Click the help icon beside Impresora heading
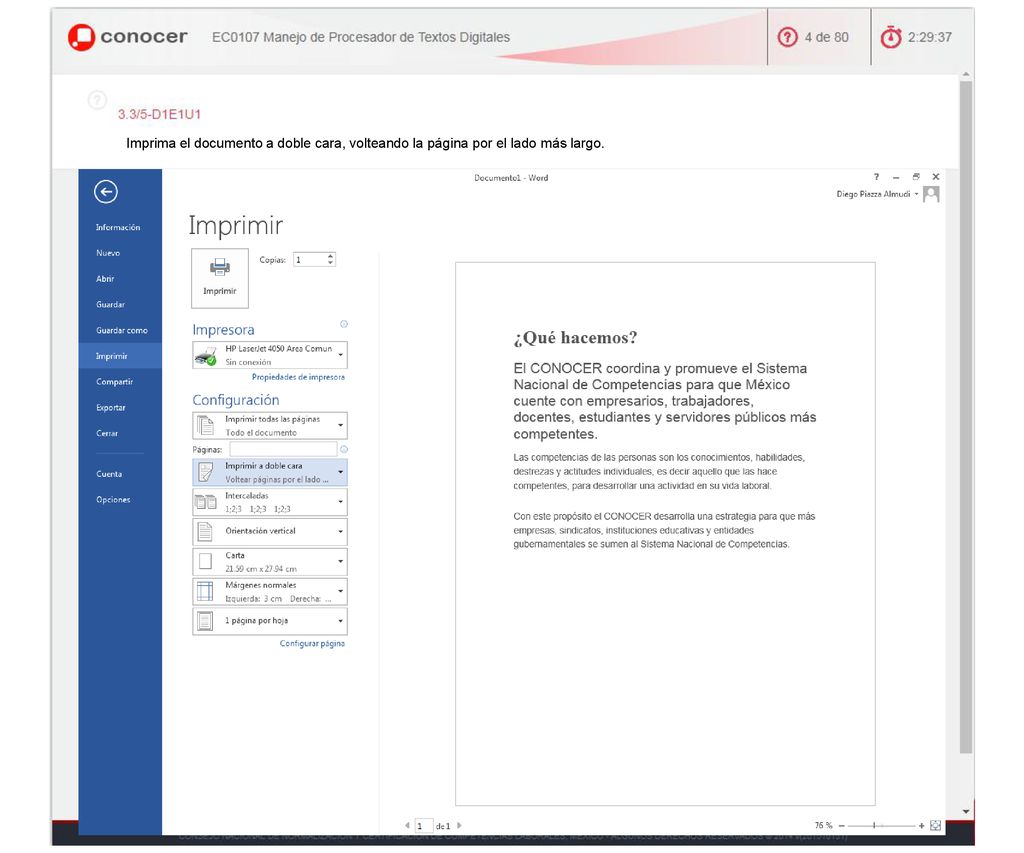This screenshot has width=1024, height=853. coord(344,324)
